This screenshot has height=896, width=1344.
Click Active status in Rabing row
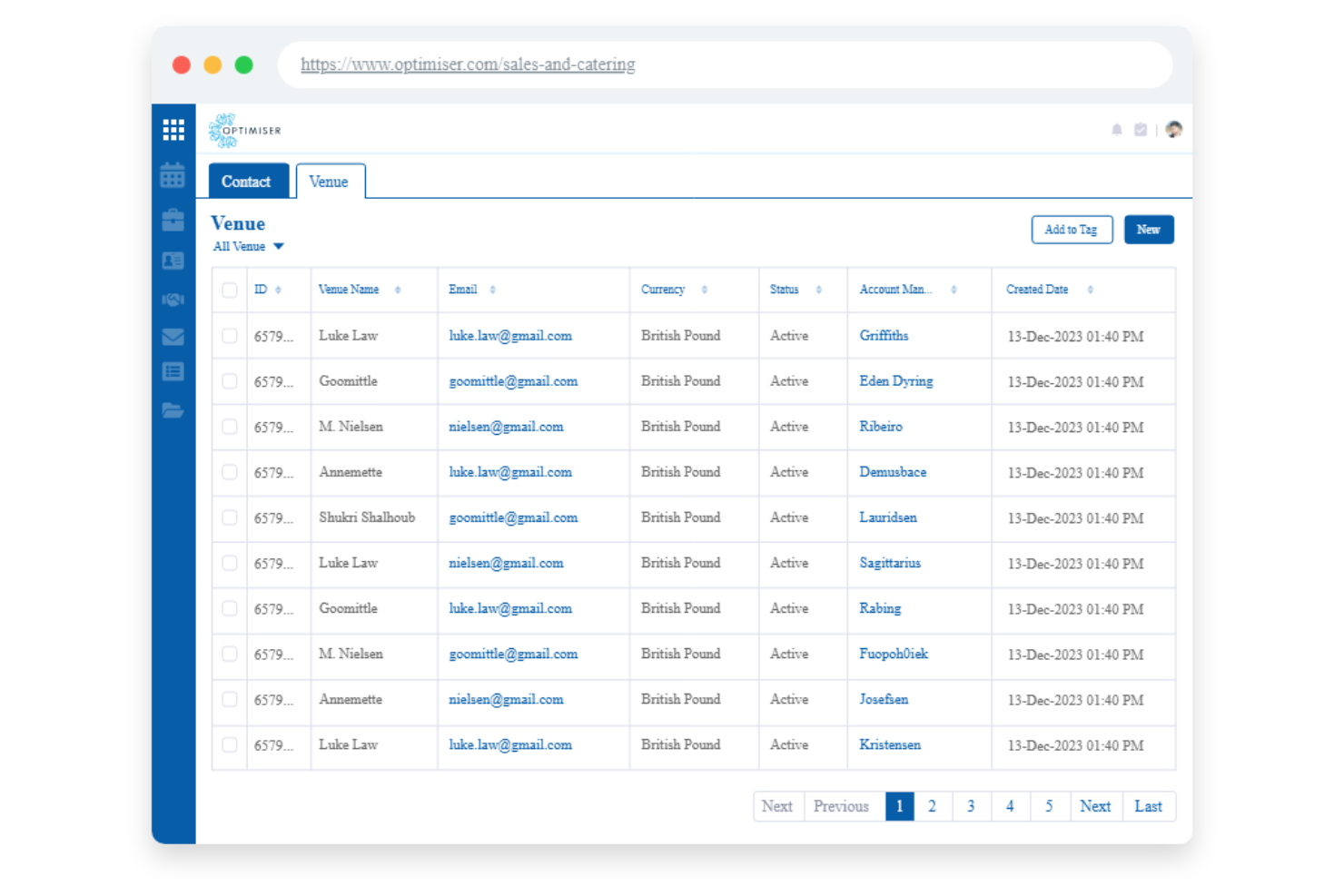(789, 608)
